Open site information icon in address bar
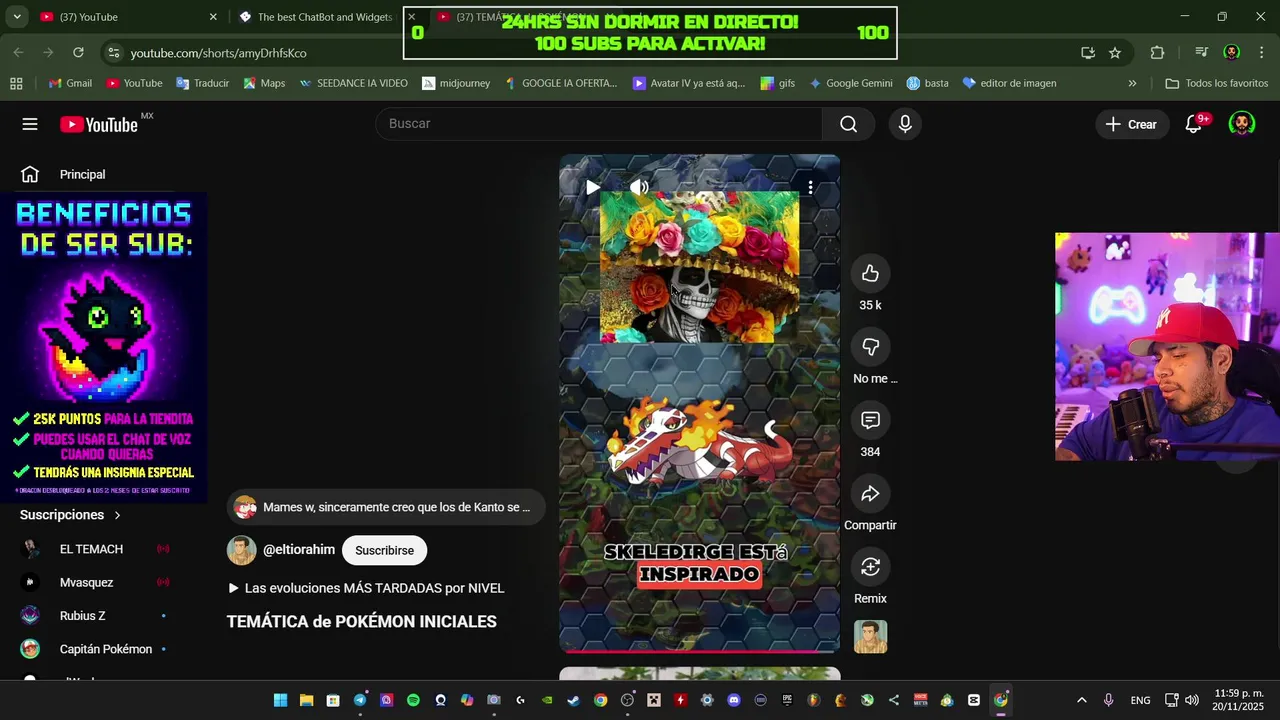1280x720 pixels. coord(113,53)
